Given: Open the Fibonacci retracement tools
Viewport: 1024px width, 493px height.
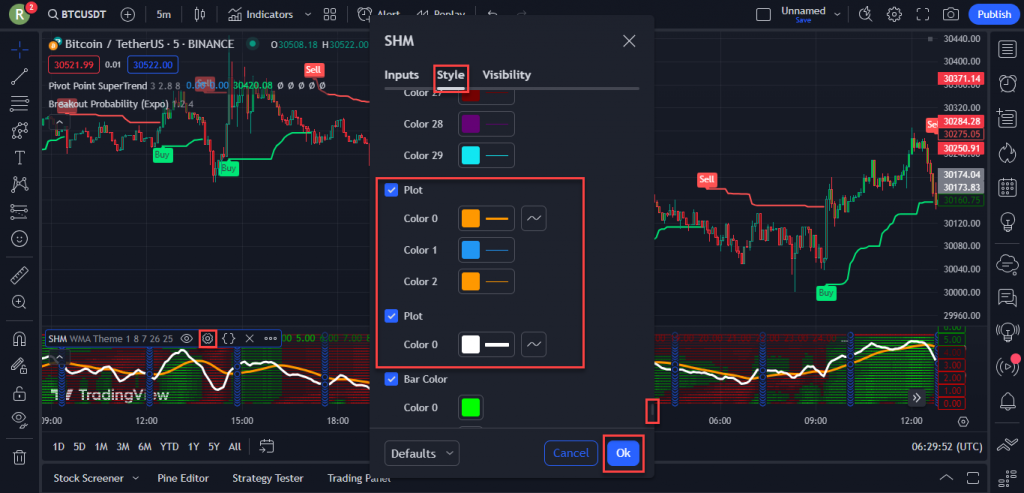Looking at the screenshot, I should pos(20,103).
